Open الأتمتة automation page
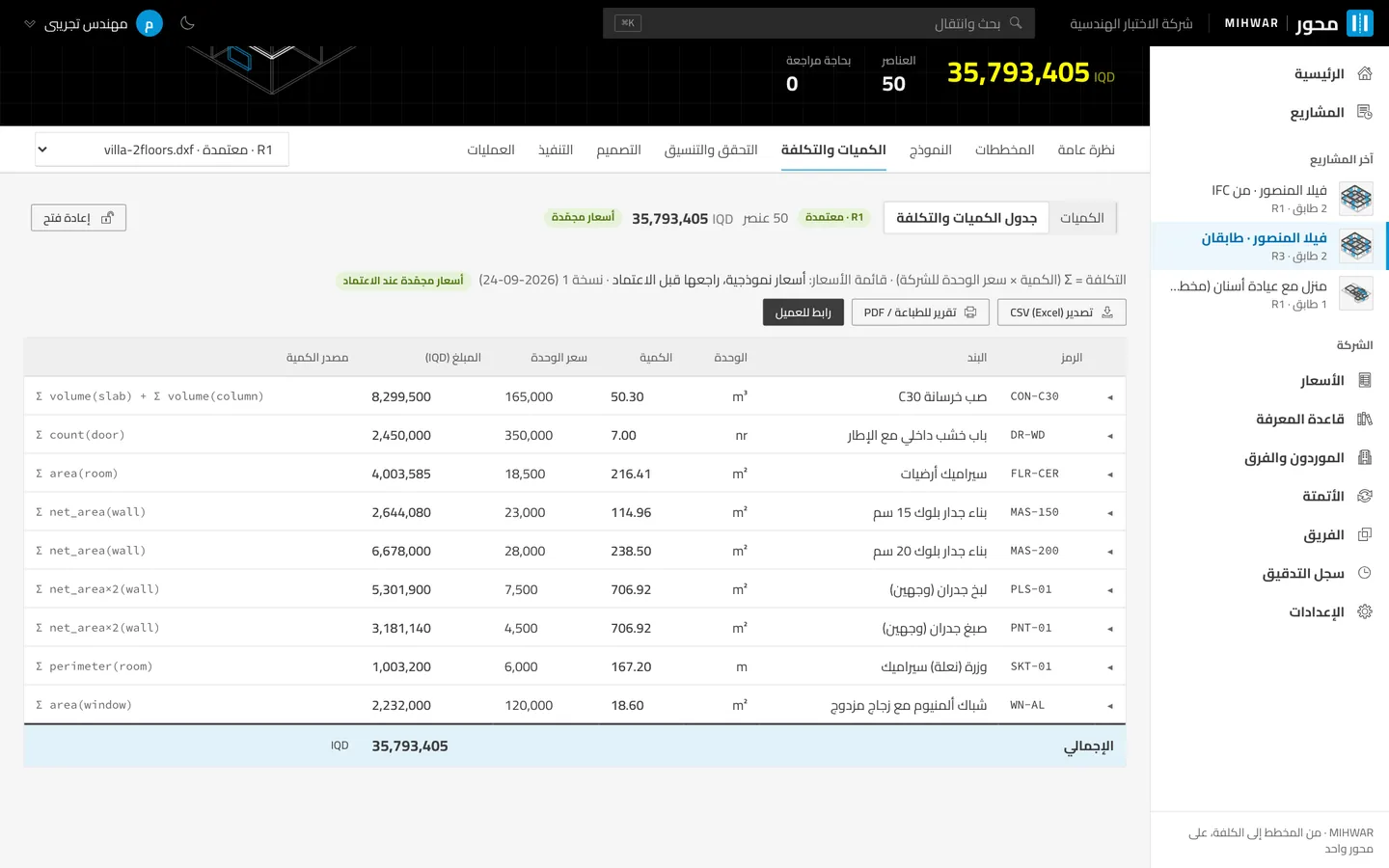This screenshot has height=868, width=1389. [x=1269, y=497]
